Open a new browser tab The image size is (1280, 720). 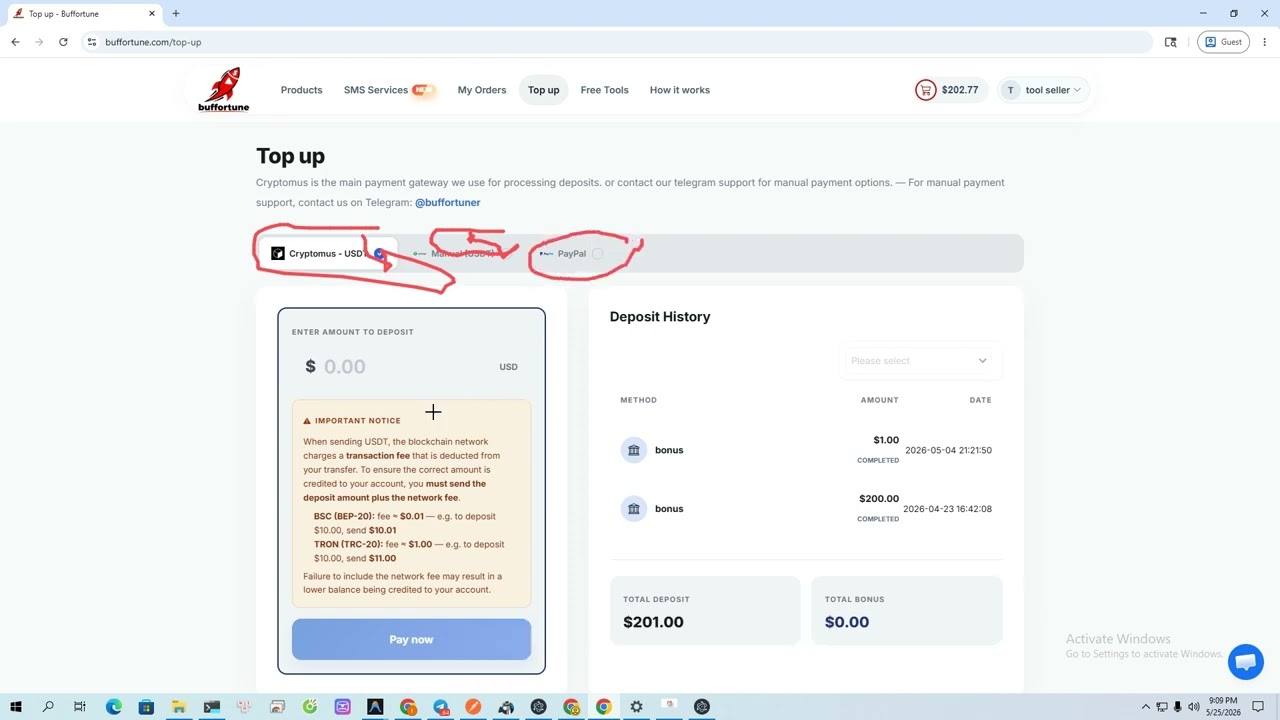(176, 14)
